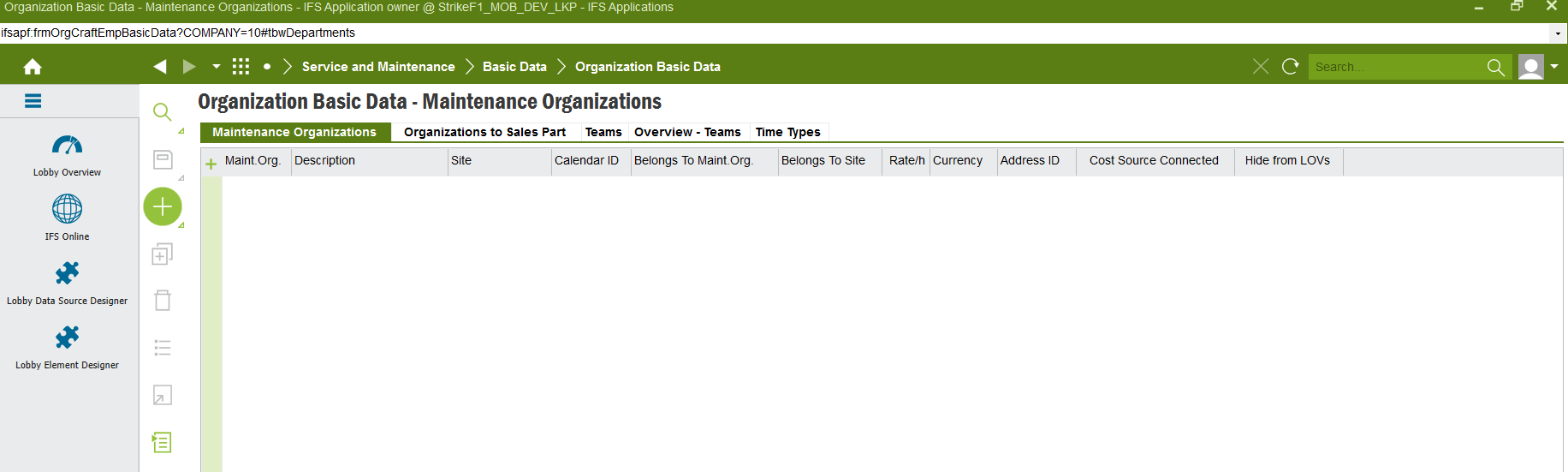Expand the user profile dropdown arrow
This screenshot has height=472, width=1568.
tap(1554, 67)
